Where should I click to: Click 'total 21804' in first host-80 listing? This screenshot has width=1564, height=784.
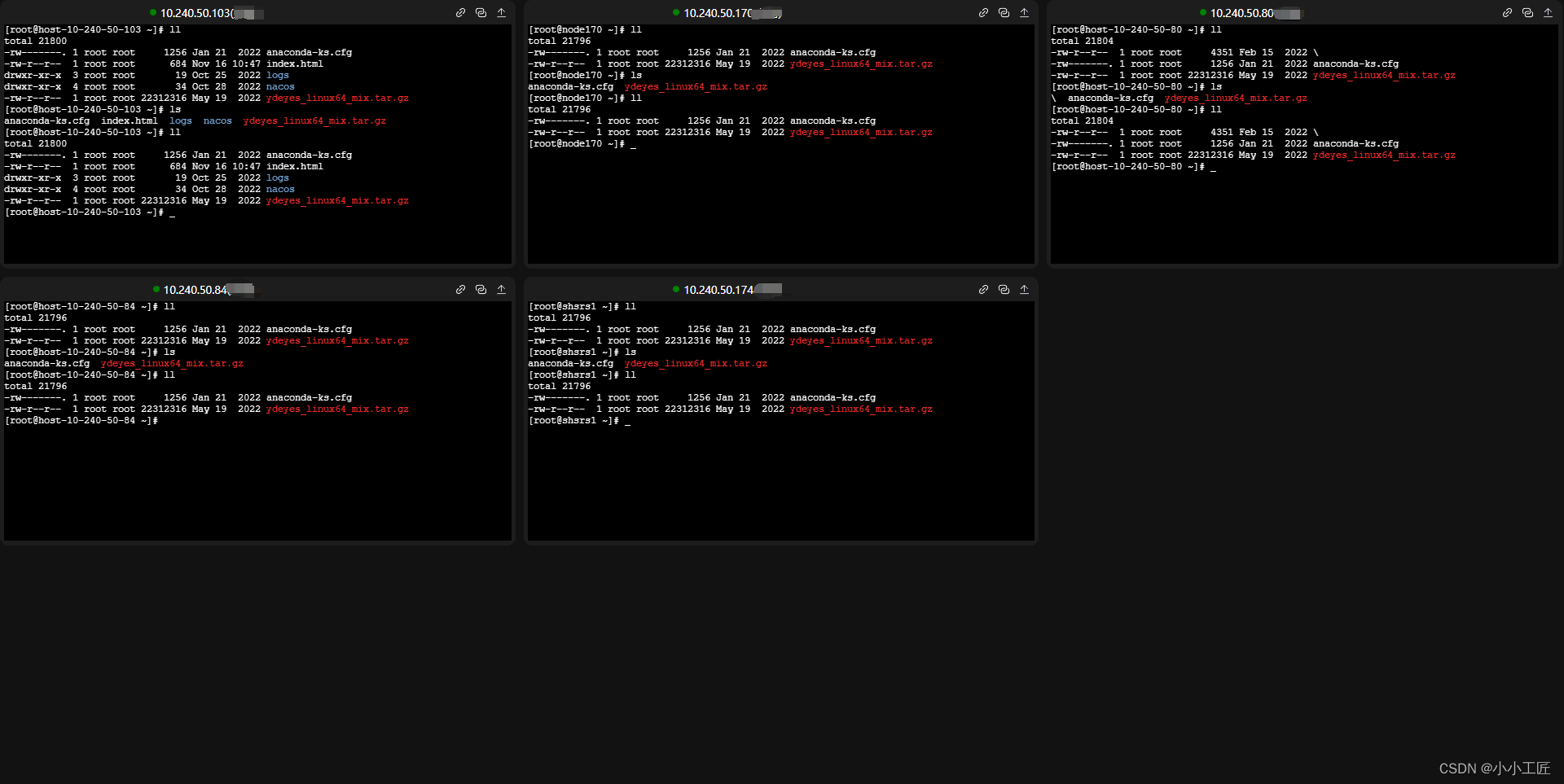coord(1082,41)
